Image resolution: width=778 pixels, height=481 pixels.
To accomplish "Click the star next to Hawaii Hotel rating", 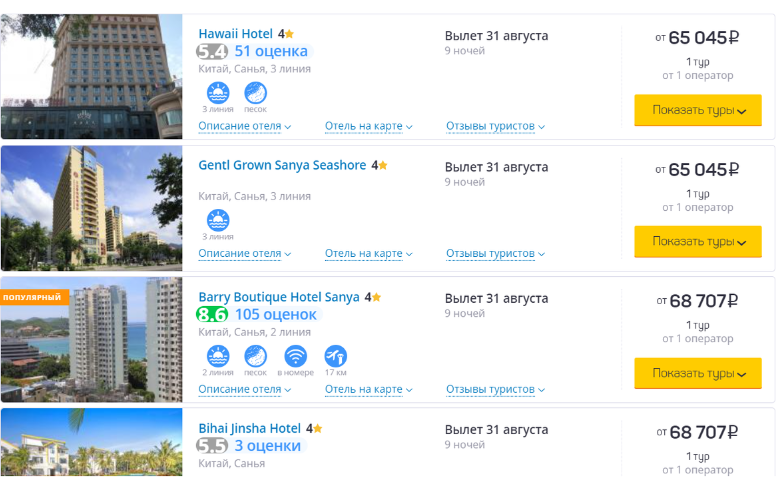I will 289,34.
